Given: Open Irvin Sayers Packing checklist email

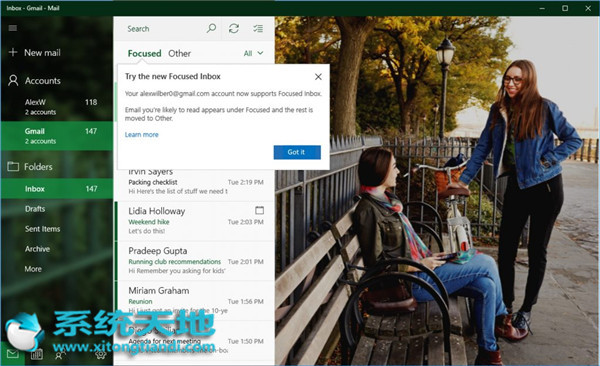Looking at the screenshot, I should (195, 185).
